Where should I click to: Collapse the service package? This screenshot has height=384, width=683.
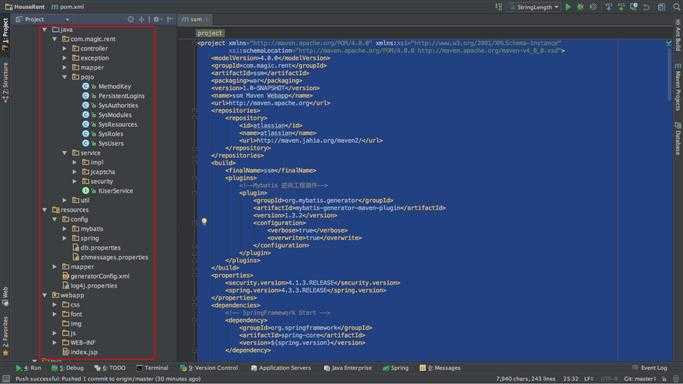coord(64,153)
